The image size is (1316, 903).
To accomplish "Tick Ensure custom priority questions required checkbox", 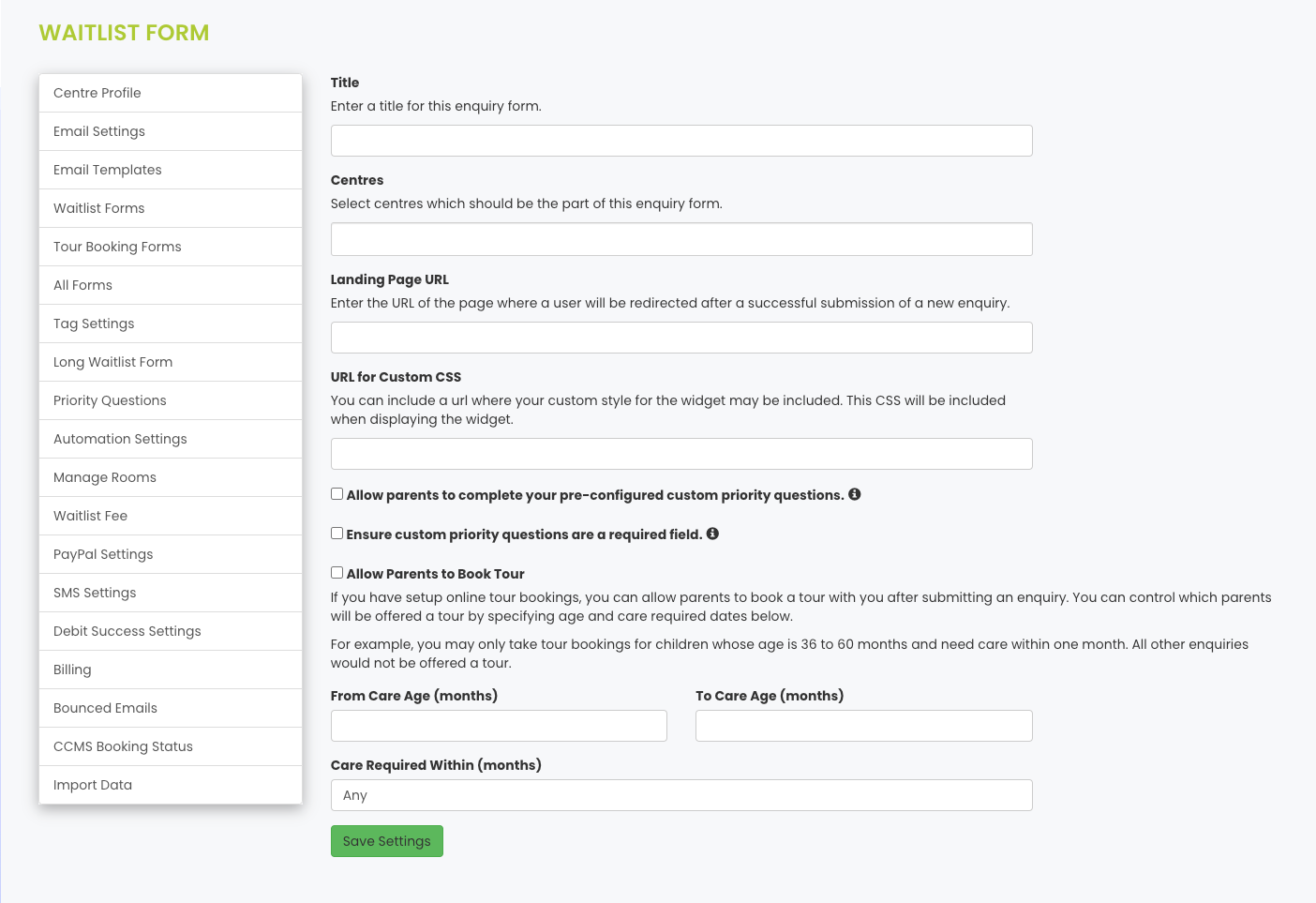I will tap(336, 534).
